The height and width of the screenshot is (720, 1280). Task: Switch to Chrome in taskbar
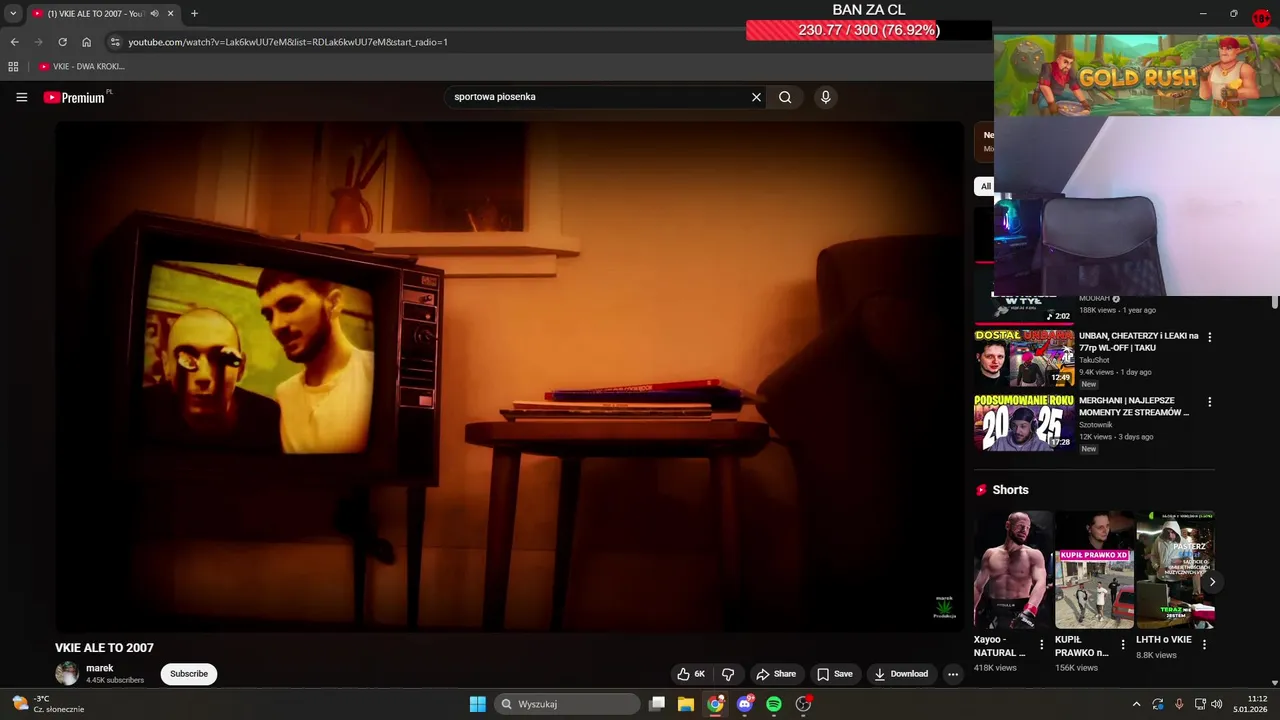click(715, 704)
